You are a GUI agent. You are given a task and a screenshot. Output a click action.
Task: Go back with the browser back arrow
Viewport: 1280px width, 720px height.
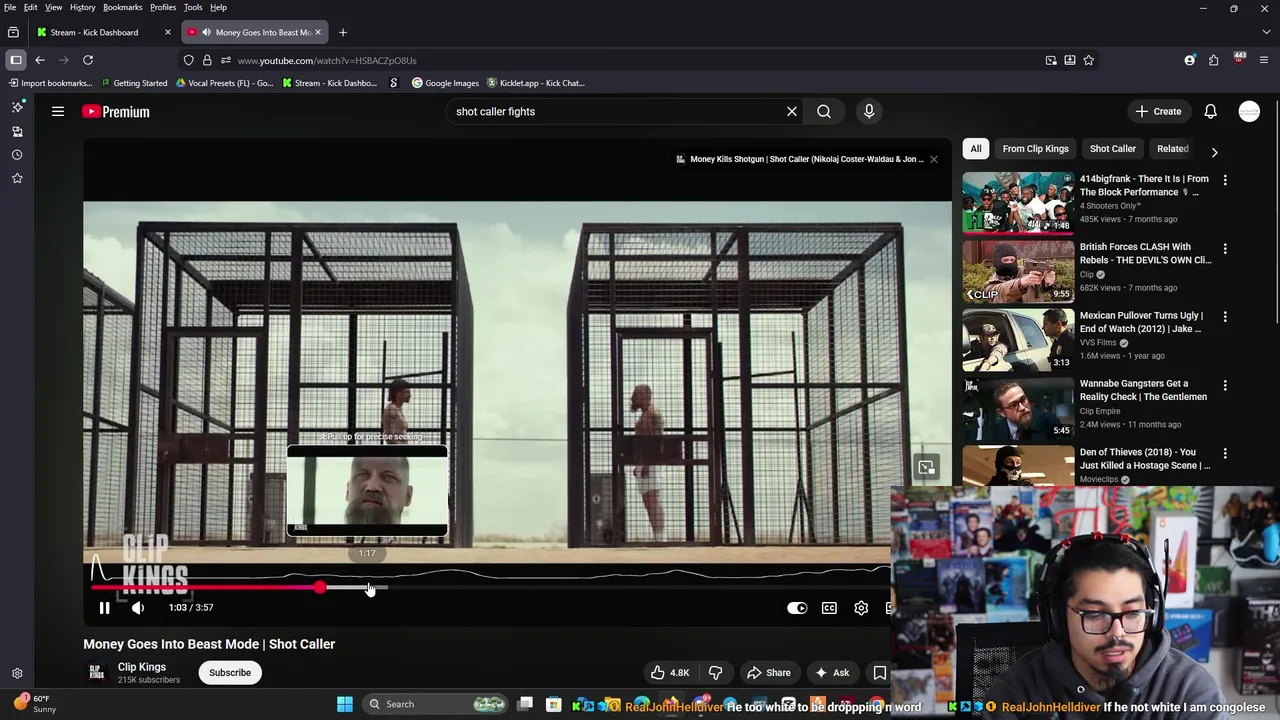(40, 60)
